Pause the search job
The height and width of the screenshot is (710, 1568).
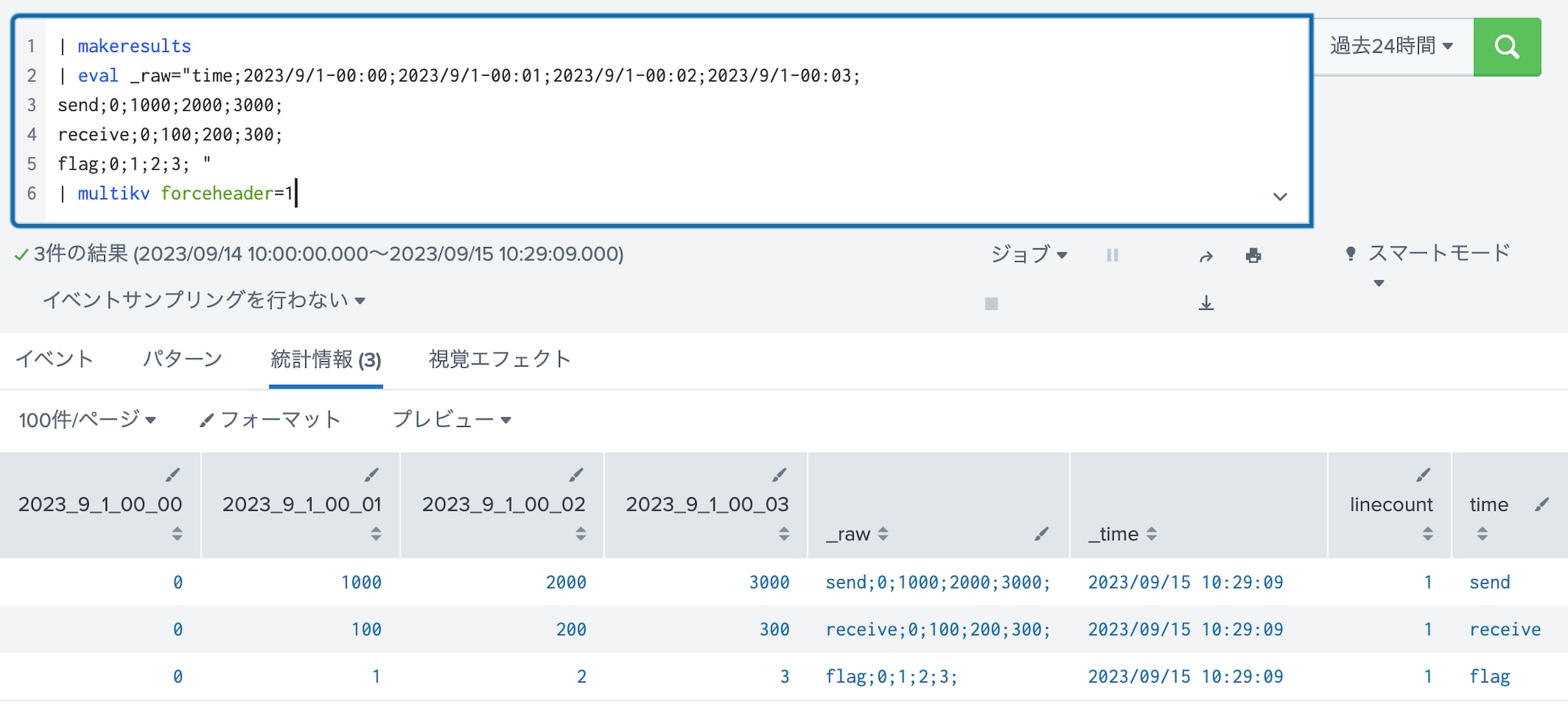point(1112,256)
